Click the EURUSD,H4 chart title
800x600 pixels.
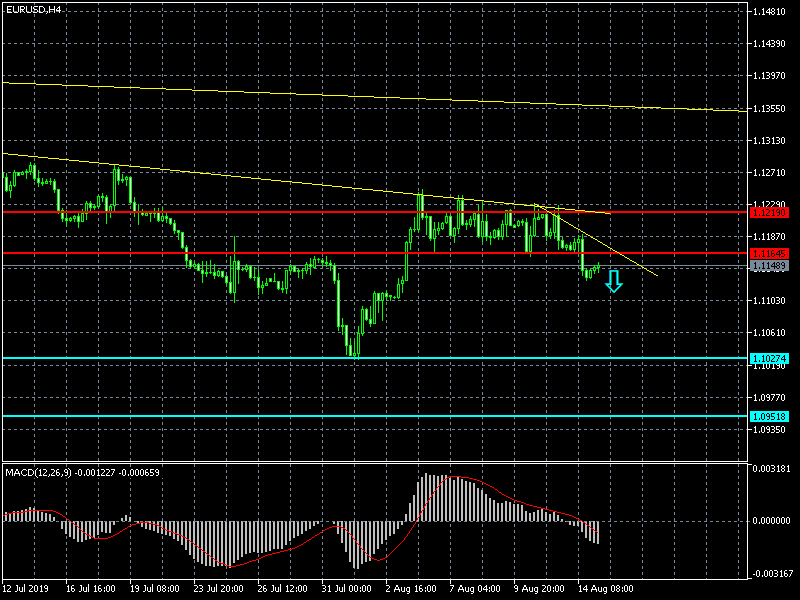[x=33, y=9]
